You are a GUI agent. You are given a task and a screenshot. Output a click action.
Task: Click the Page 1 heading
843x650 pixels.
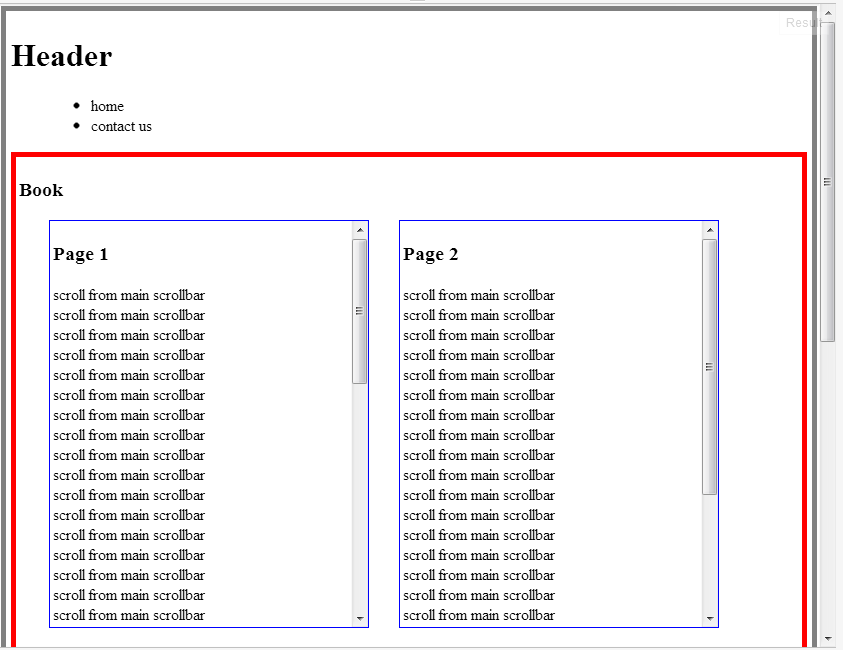pyautogui.click(x=80, y=254)
